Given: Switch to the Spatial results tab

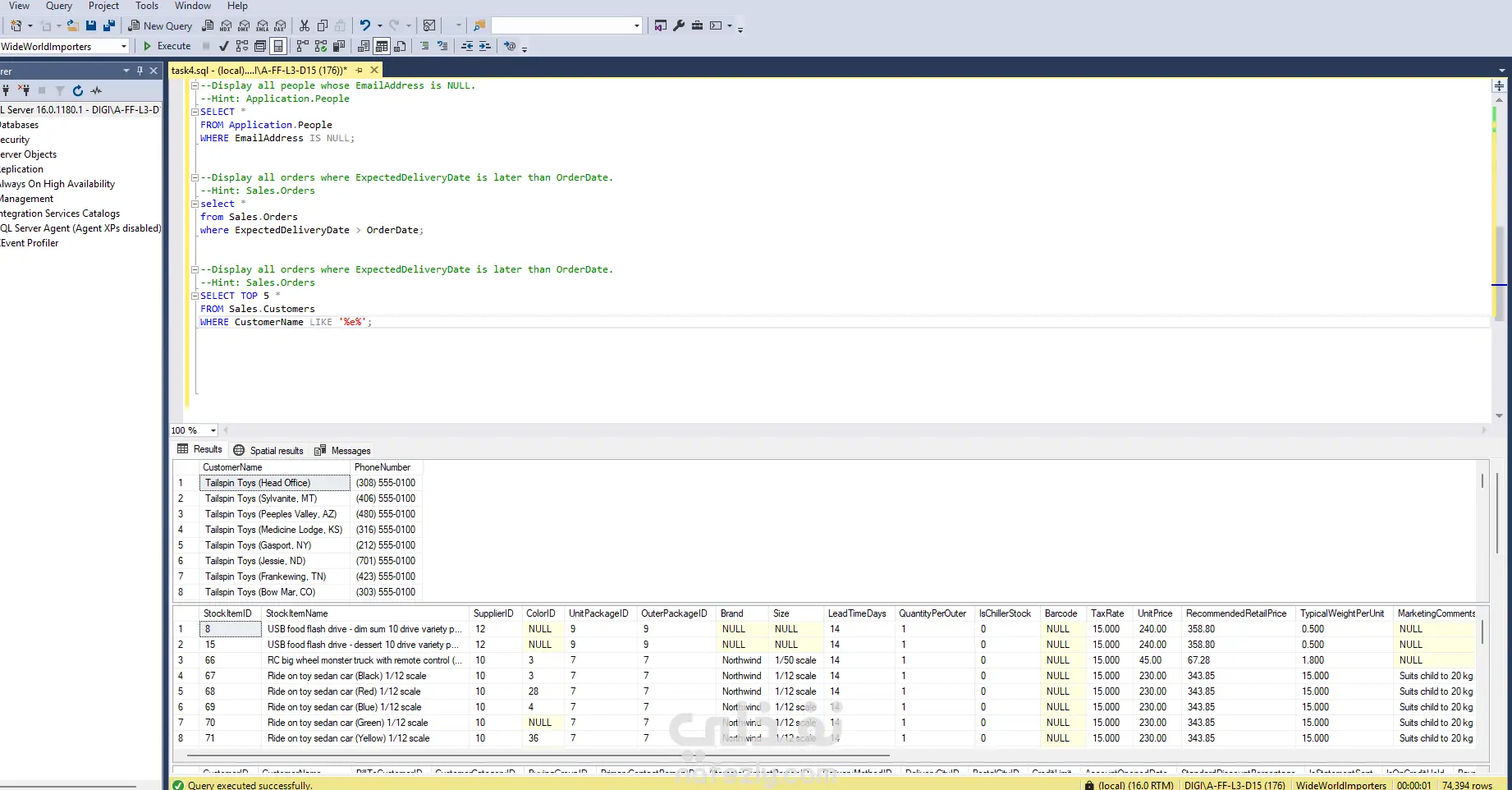Looking at the screenshot, I should click(x=268, y=450).
